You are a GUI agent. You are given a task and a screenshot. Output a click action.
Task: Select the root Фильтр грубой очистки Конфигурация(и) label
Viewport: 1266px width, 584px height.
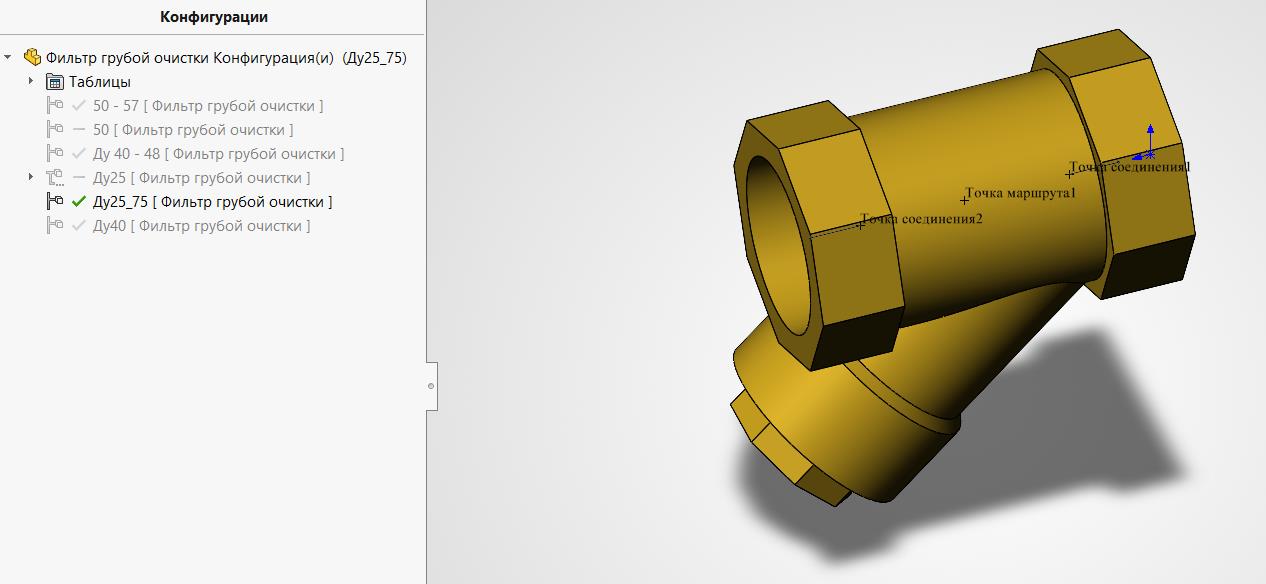click(226, 57)
